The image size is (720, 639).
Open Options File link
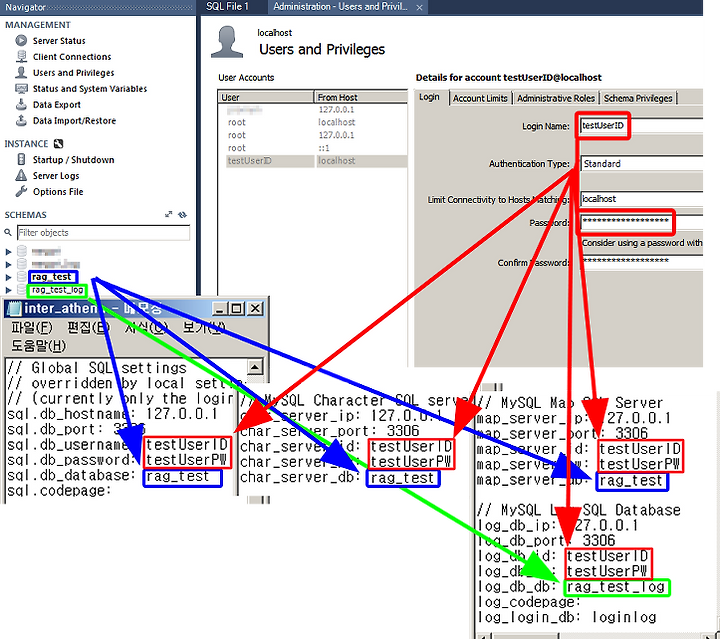58,192
